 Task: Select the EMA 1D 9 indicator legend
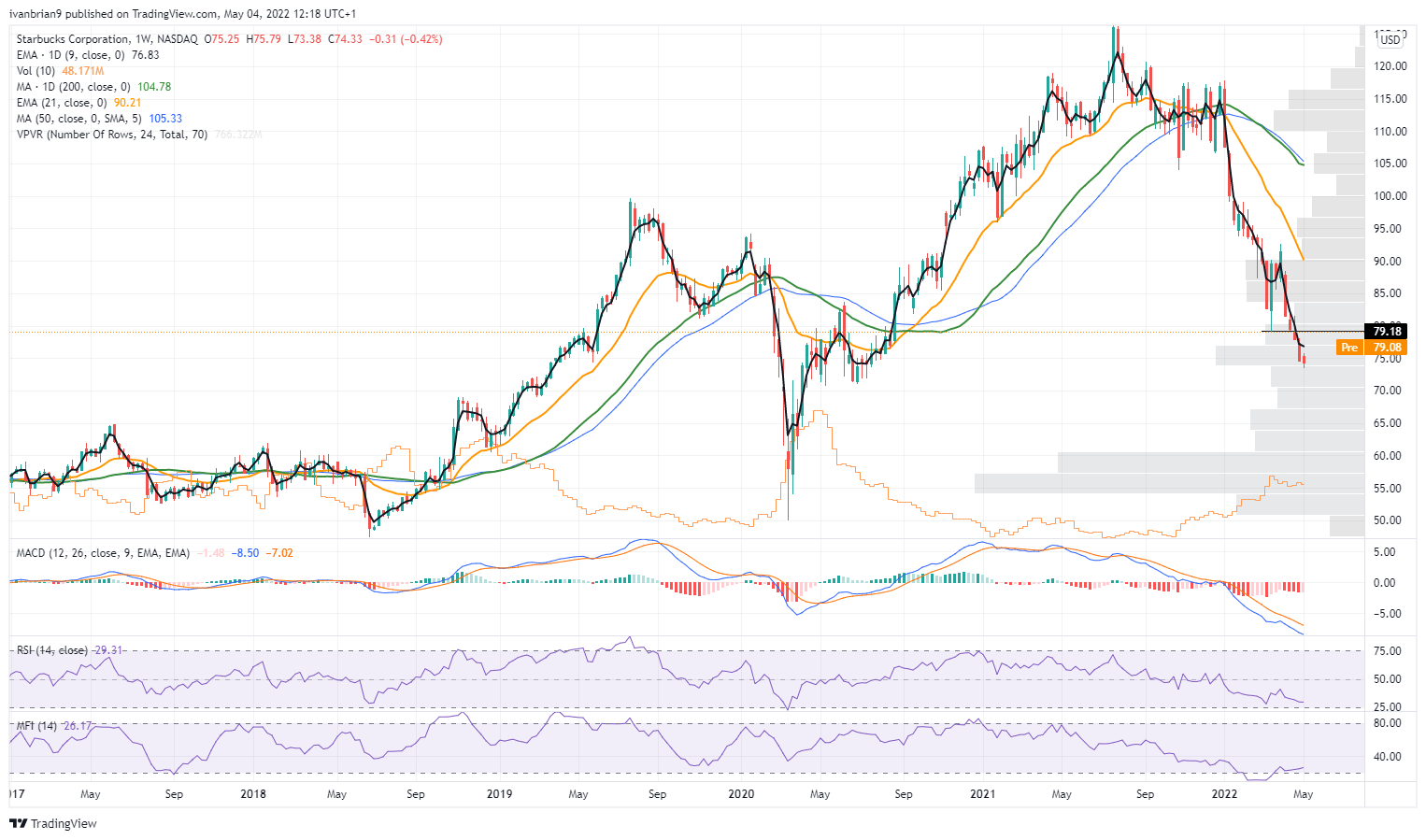coord(69,55)
